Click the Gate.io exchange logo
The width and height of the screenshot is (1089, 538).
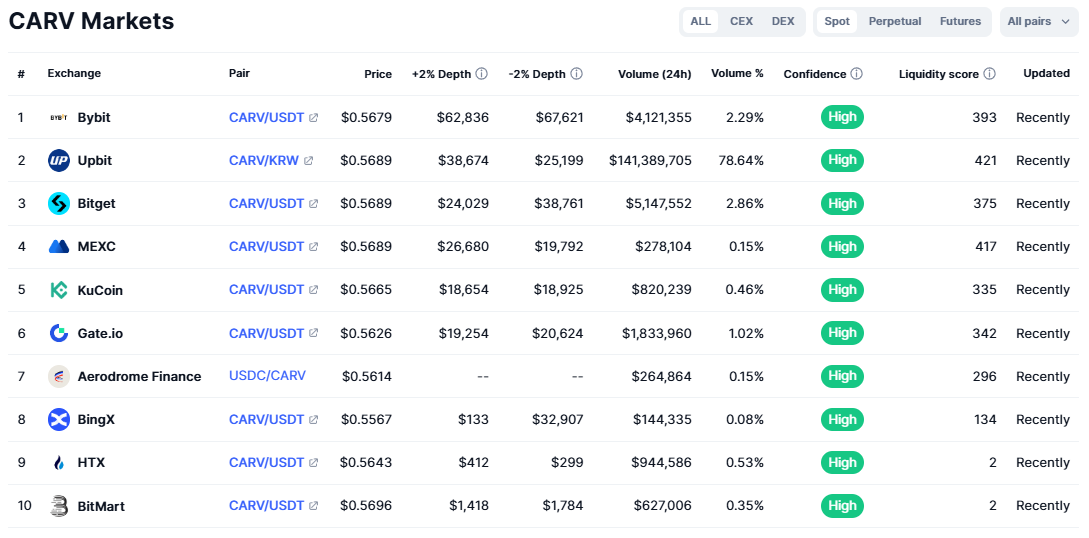pos(59,333)
